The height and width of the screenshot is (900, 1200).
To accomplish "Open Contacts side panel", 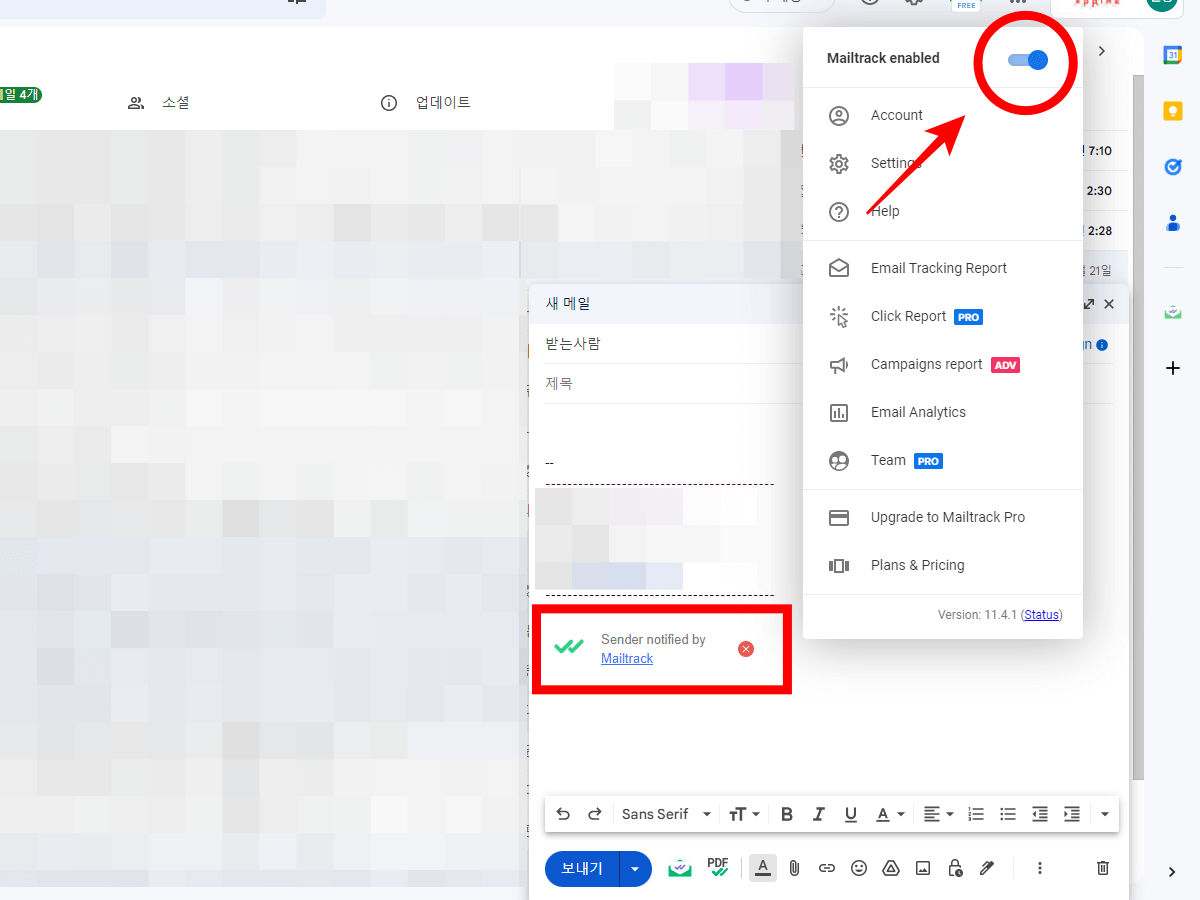I will pos(1173,223).
